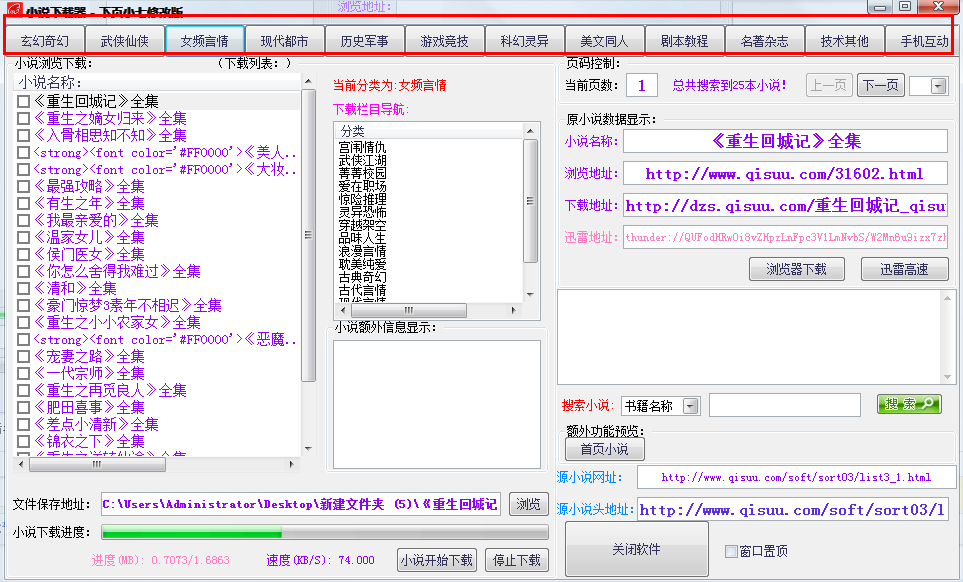Choose 穿越架空 category

[362, 225]
